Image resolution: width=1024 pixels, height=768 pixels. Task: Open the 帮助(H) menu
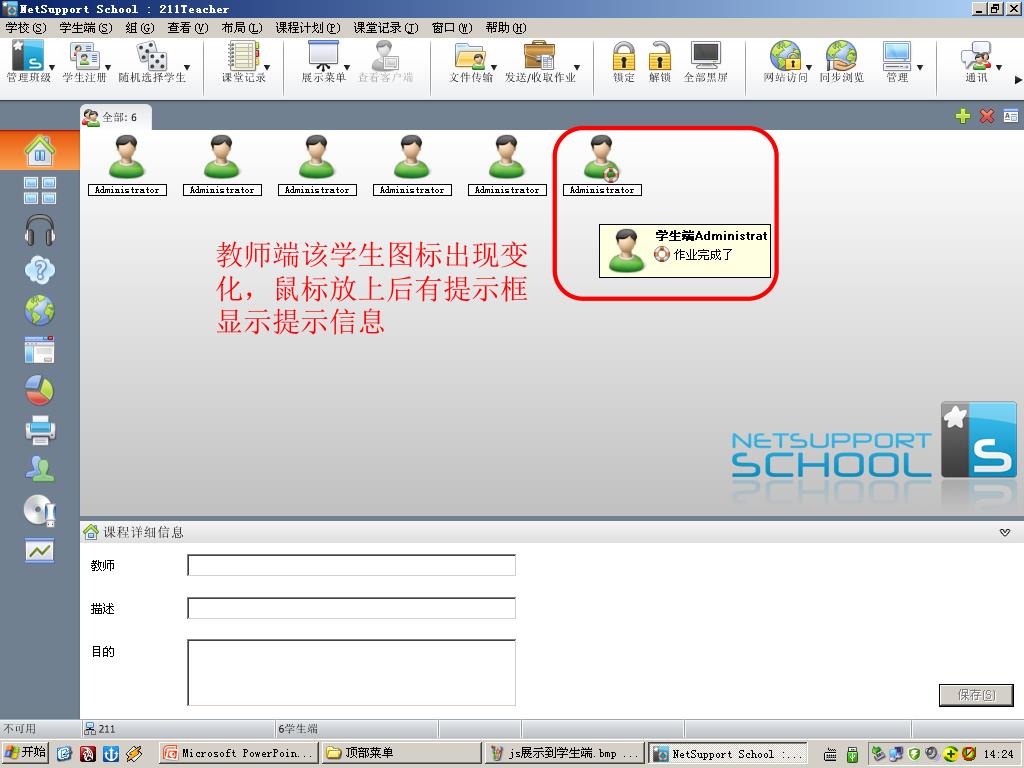coord(505,27)
